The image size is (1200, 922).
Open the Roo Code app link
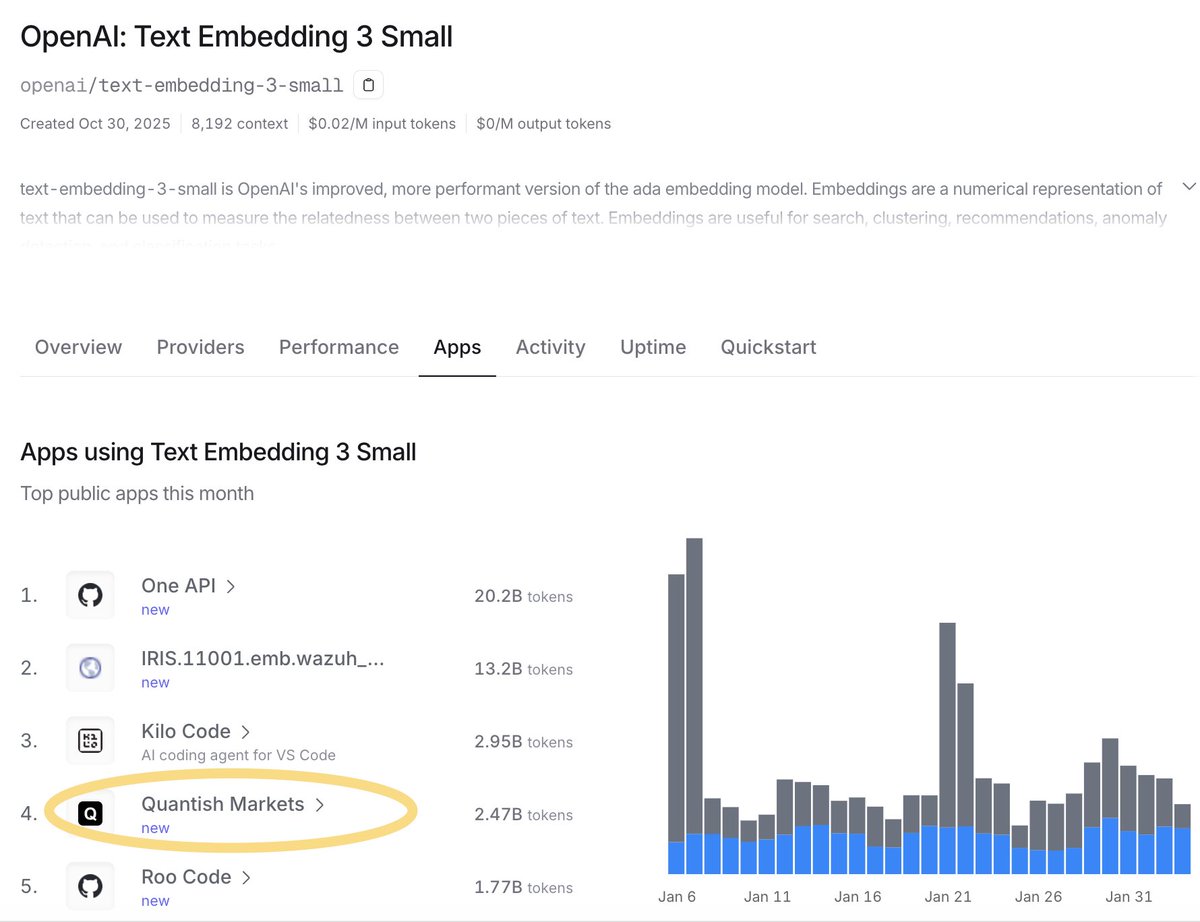[186, 877]
